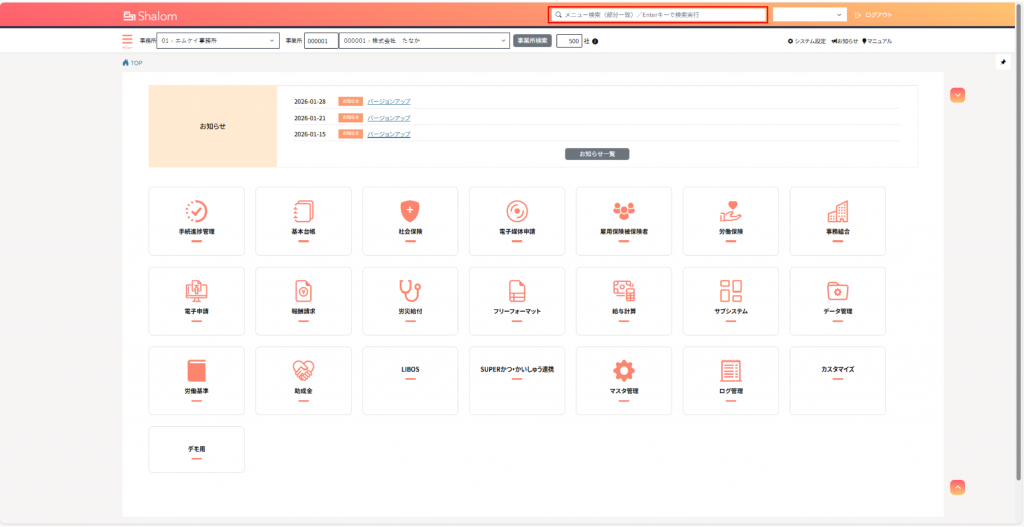Select the 給与計算 calculator icon
This screenshot has height=527, width=1024.
pyautogui.click(x=624, y=291)
